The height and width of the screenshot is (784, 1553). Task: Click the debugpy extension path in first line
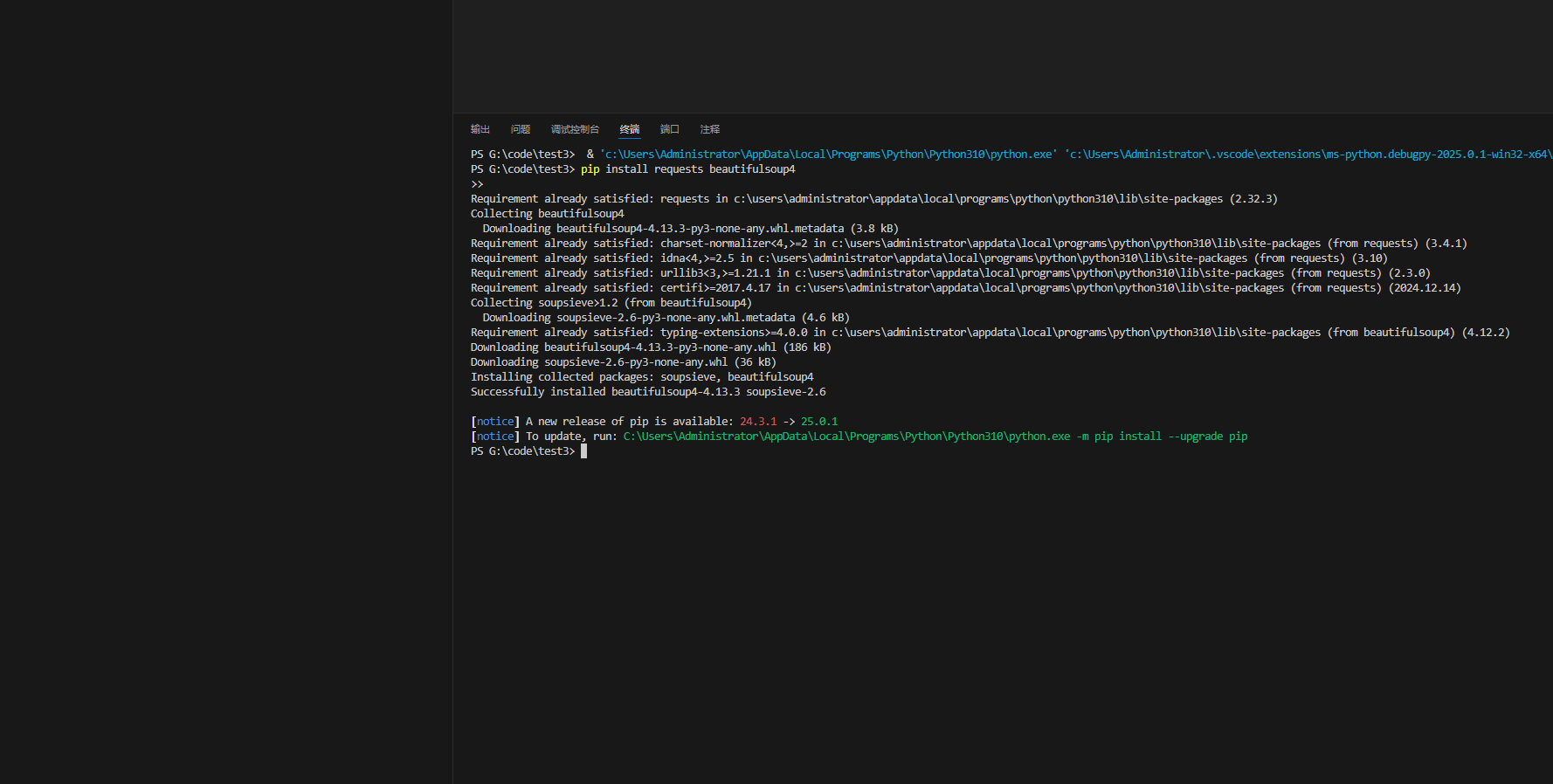point(1308,155)
